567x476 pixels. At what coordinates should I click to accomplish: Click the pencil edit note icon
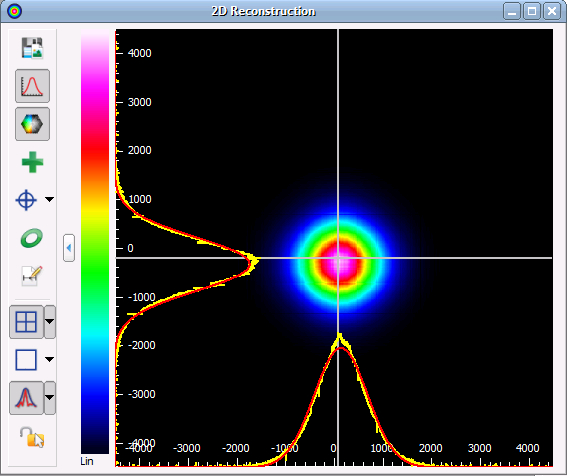[x=32, y=276]
